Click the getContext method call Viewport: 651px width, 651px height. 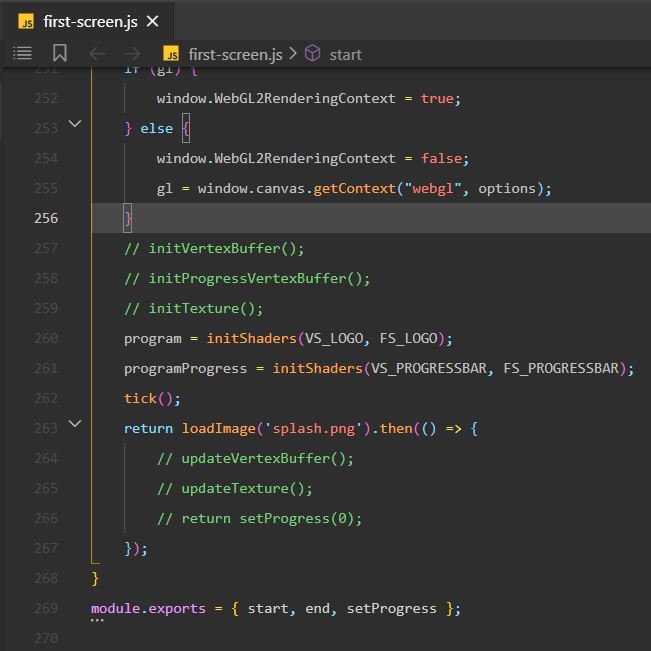click(x=354, y=188)
